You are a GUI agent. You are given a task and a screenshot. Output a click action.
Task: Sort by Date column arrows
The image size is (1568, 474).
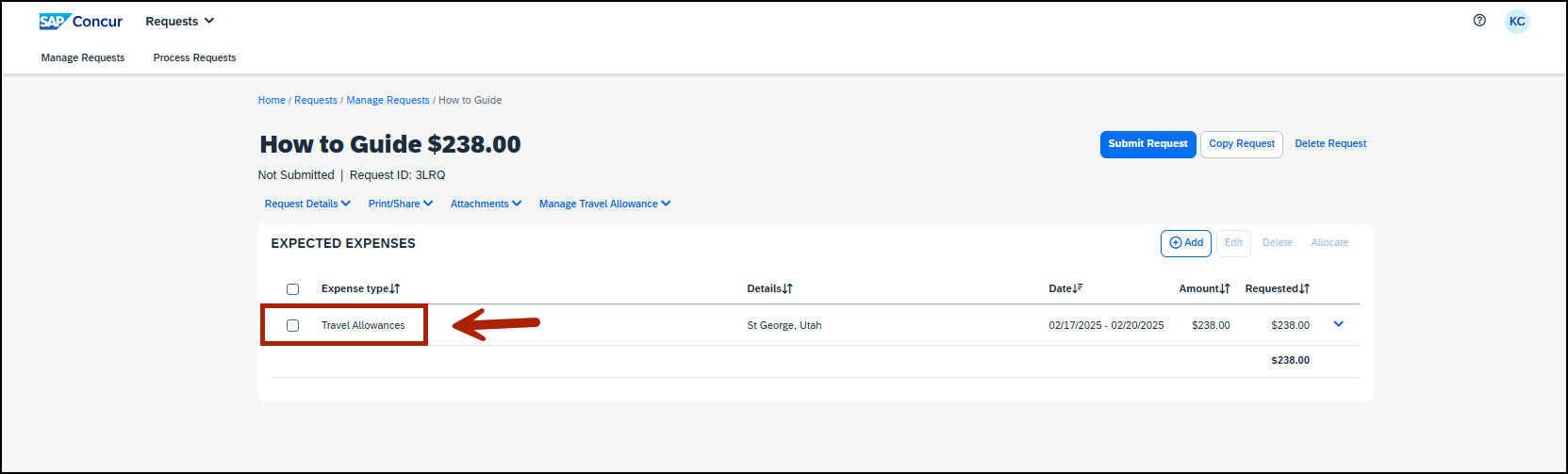1078,288
